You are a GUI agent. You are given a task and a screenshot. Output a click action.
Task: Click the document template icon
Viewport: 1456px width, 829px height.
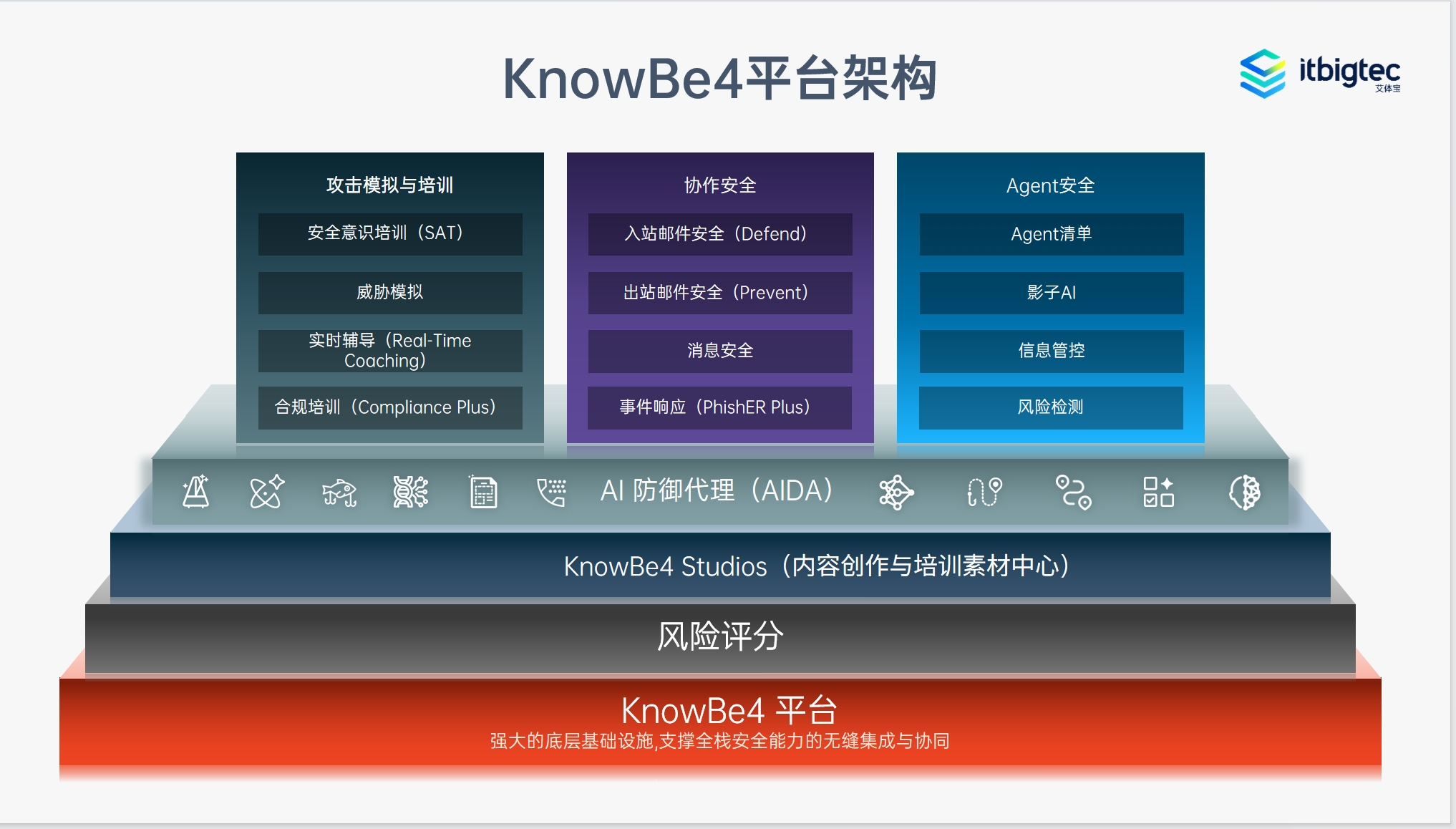(483, 492)
